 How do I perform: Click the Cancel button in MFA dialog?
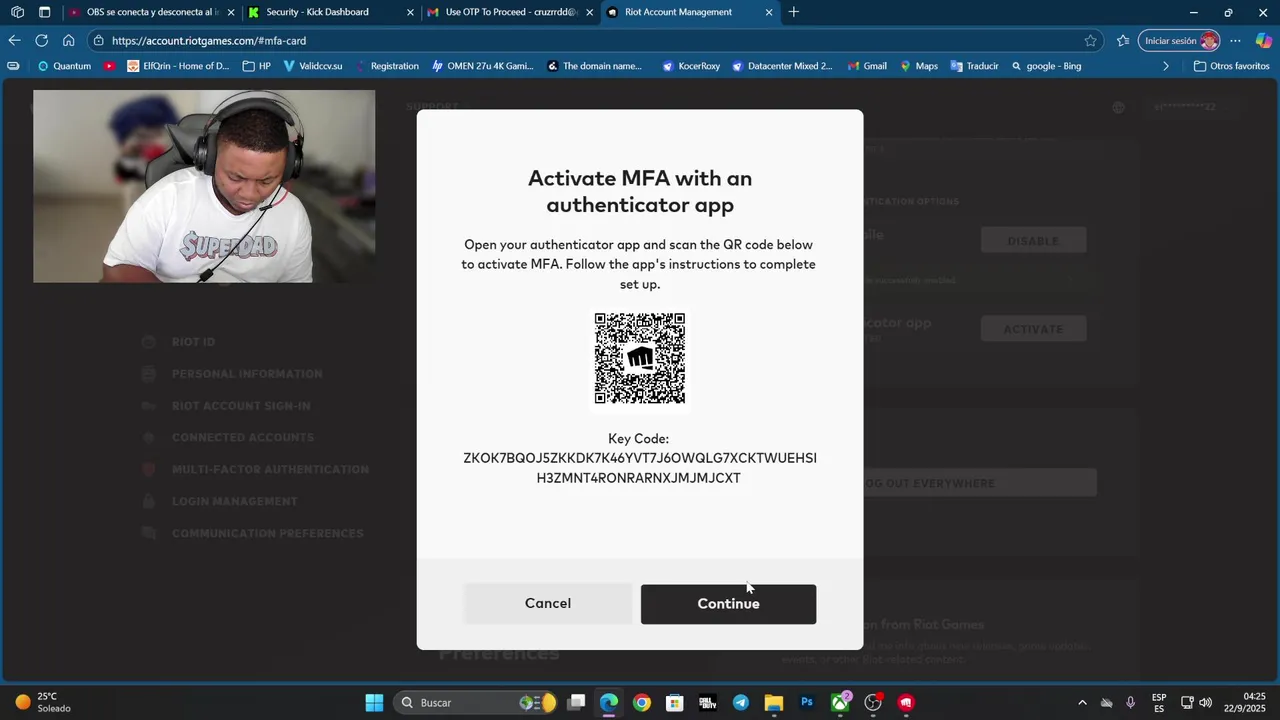(x=548, y=604)
